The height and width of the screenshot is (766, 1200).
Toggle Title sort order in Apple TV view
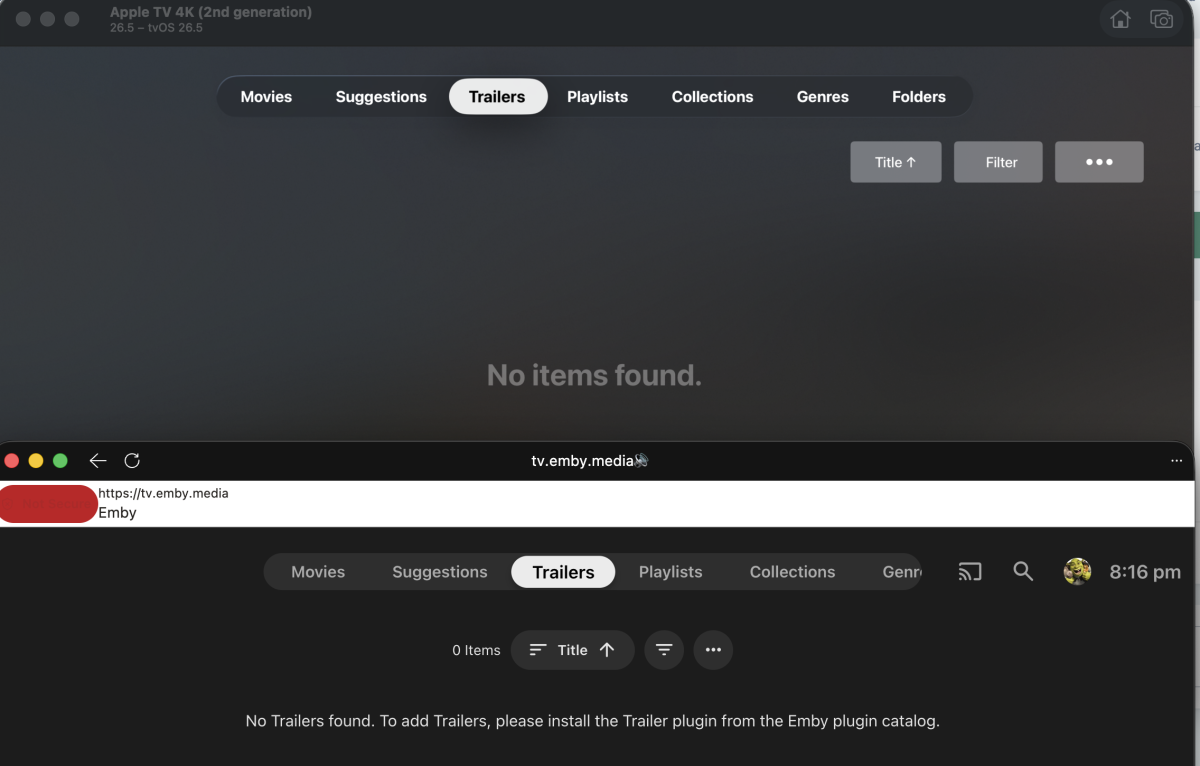[895, 162]
